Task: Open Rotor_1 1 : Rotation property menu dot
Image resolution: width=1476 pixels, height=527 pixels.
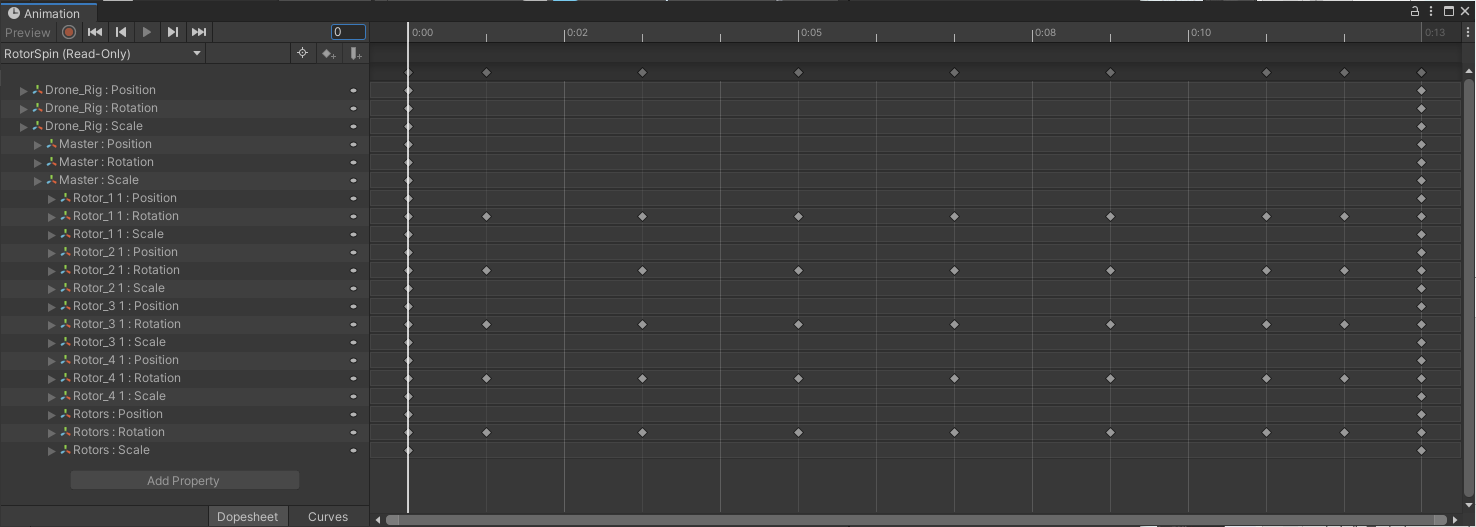Action: click(353, 216)
